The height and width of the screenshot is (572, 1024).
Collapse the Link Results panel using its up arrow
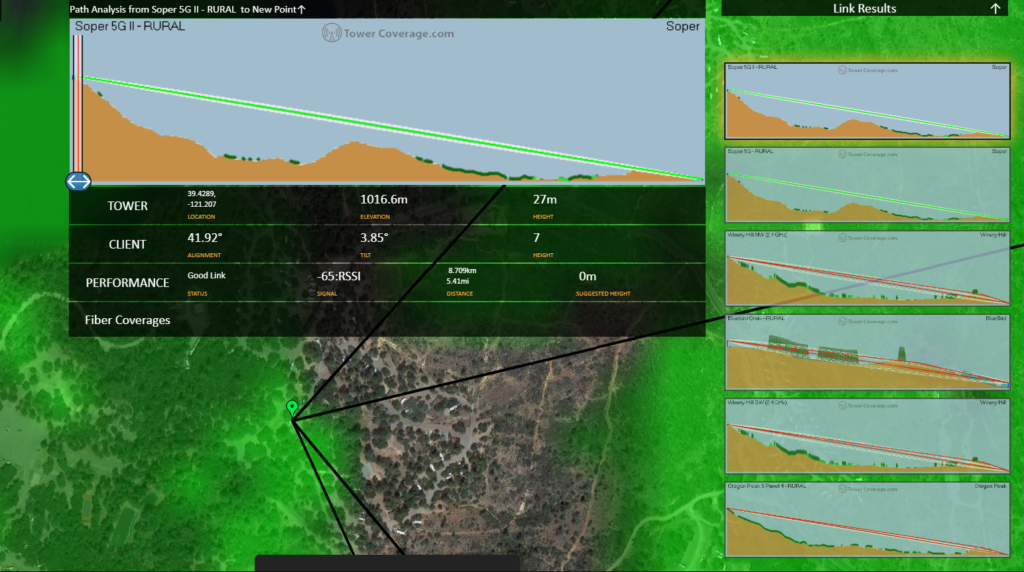click(x=995, y=8)
